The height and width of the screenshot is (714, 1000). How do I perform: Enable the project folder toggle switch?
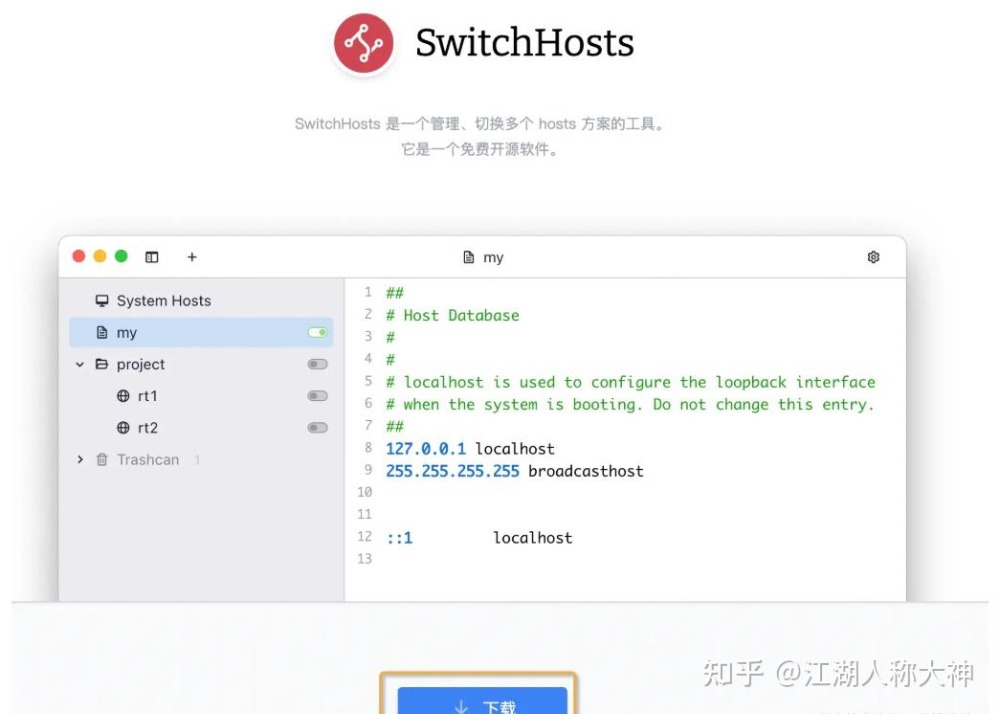pyautogui.click(x=318, y=365)
